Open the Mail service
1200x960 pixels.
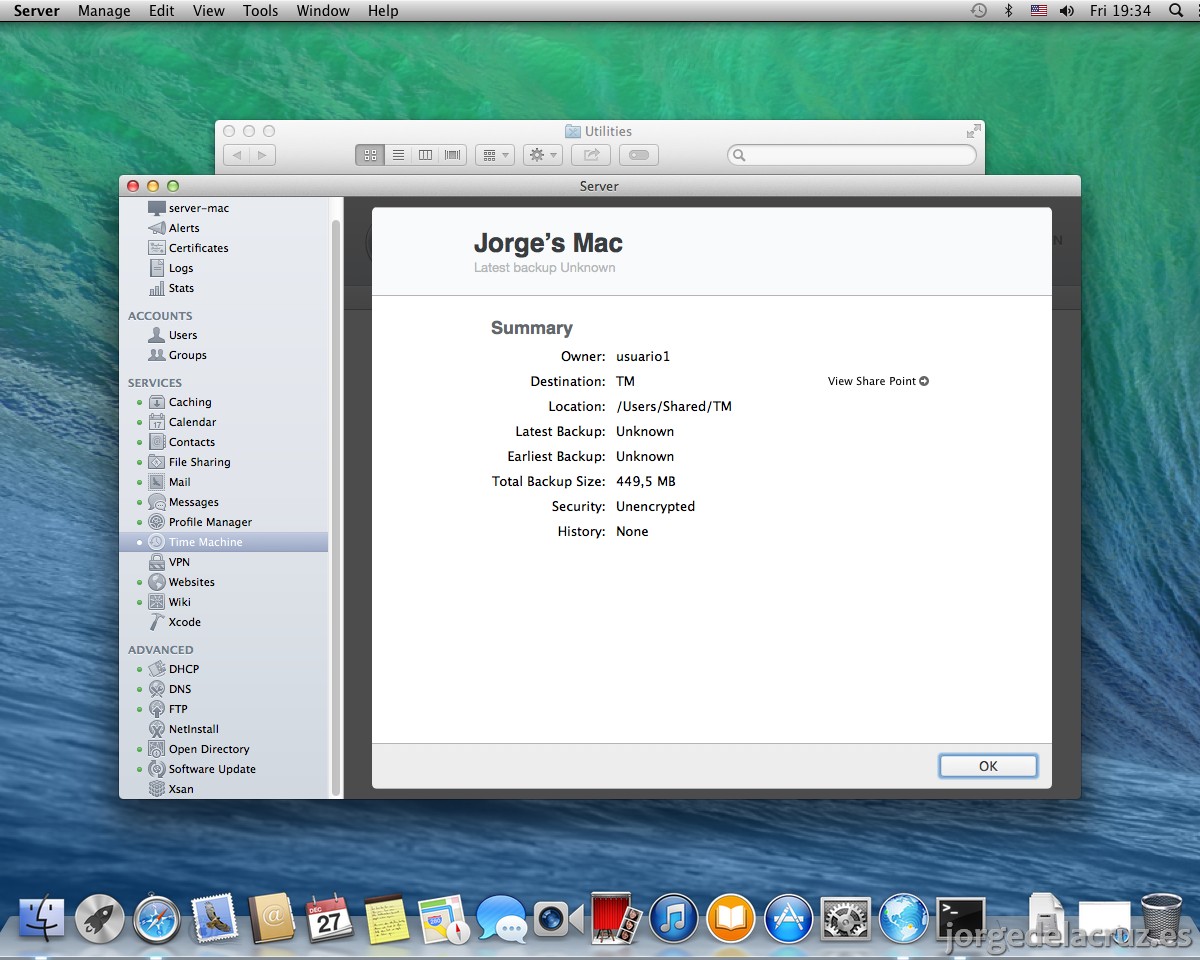169,482
